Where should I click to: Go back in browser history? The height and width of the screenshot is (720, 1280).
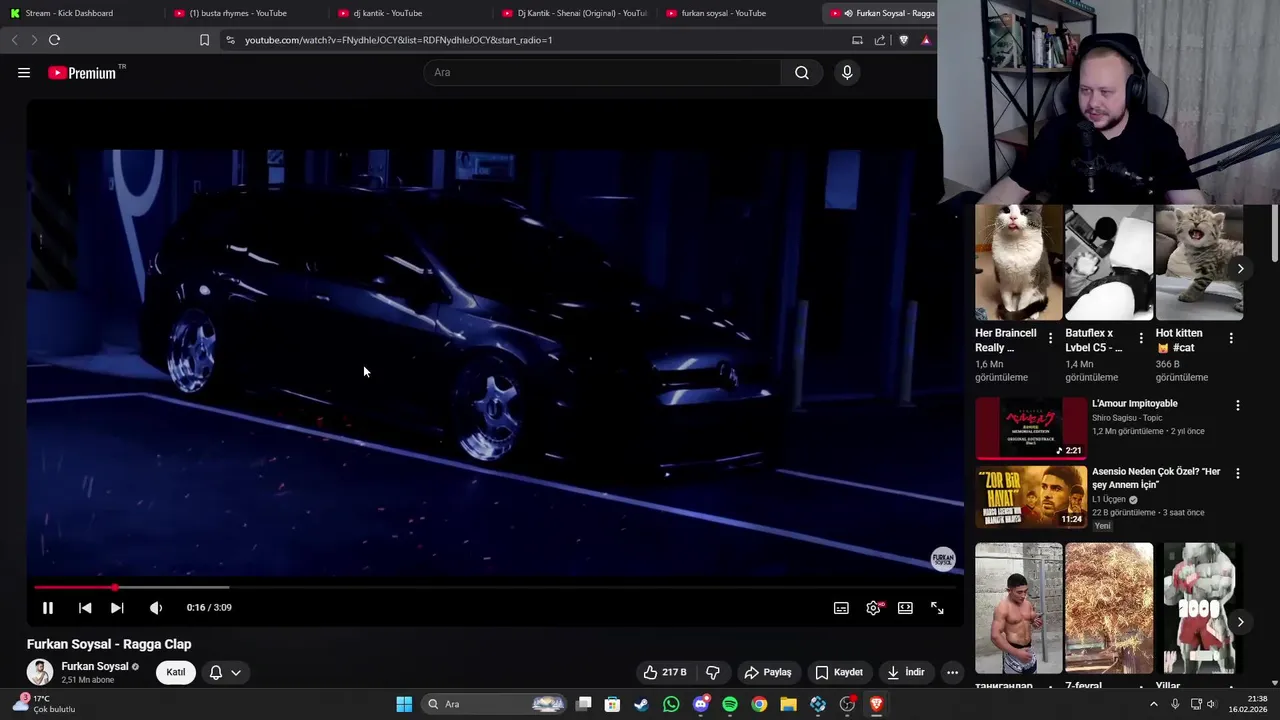point(14,40)
